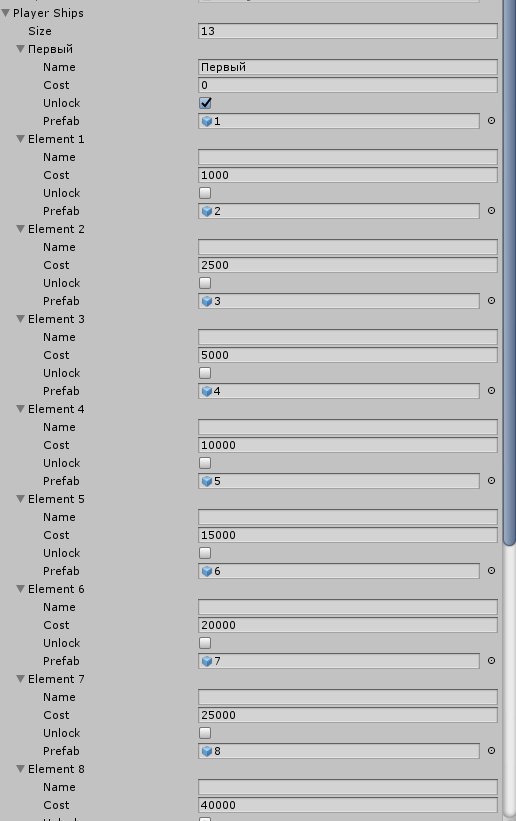Click the prefab cube icon labeled 2
Image resolution: width=516 pixels, height=821 pixels.
pyautogui.click(x=207, y=212)
